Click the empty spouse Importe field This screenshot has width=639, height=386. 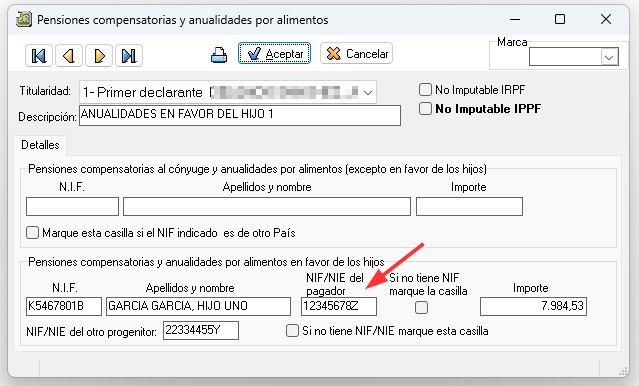click(469, 207)
